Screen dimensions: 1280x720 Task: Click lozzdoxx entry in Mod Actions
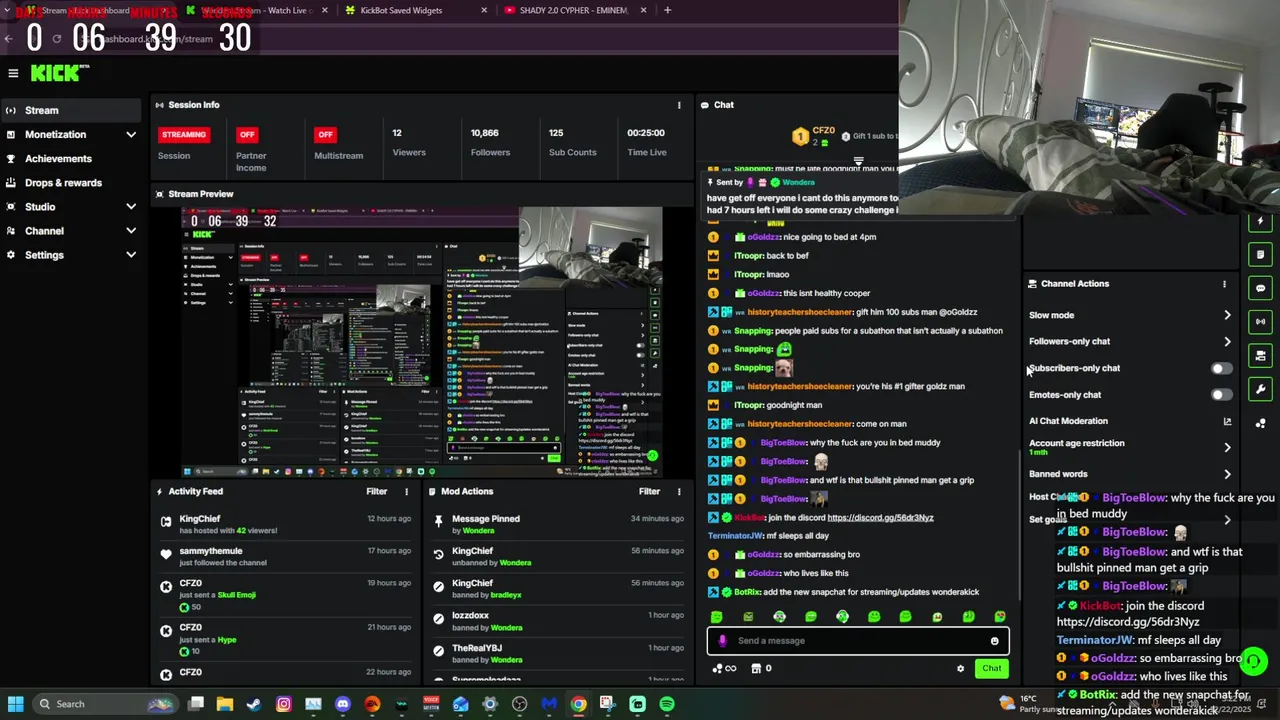(x=470, y=616)
